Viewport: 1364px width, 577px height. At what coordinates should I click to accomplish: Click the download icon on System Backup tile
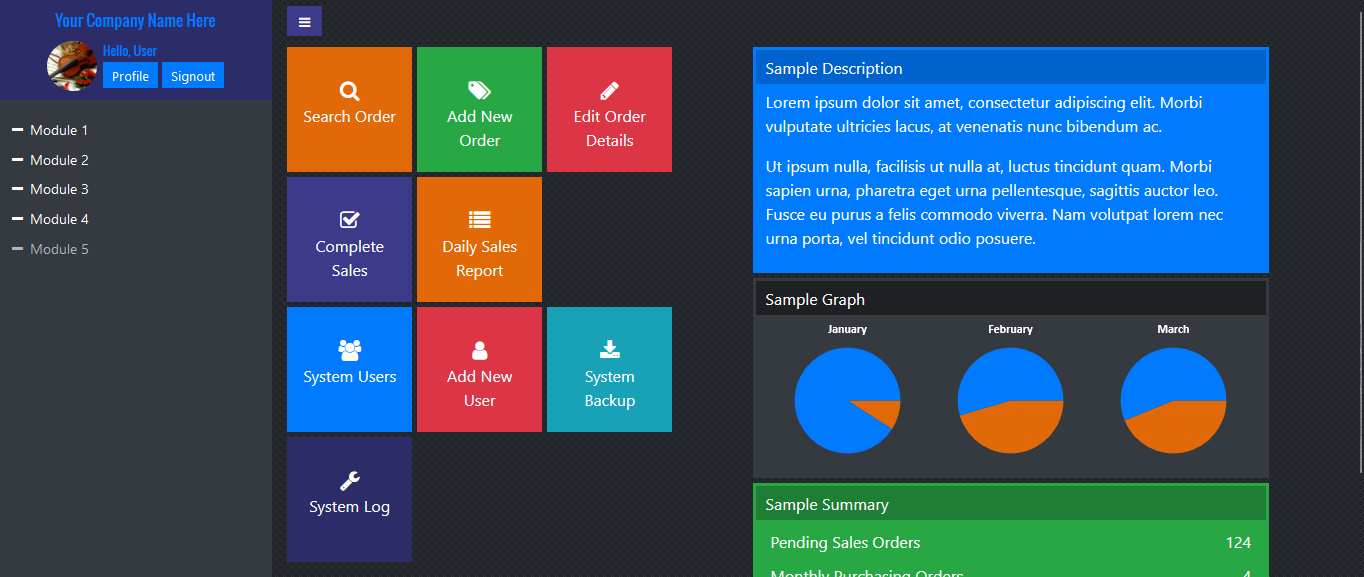pos(609,349)
